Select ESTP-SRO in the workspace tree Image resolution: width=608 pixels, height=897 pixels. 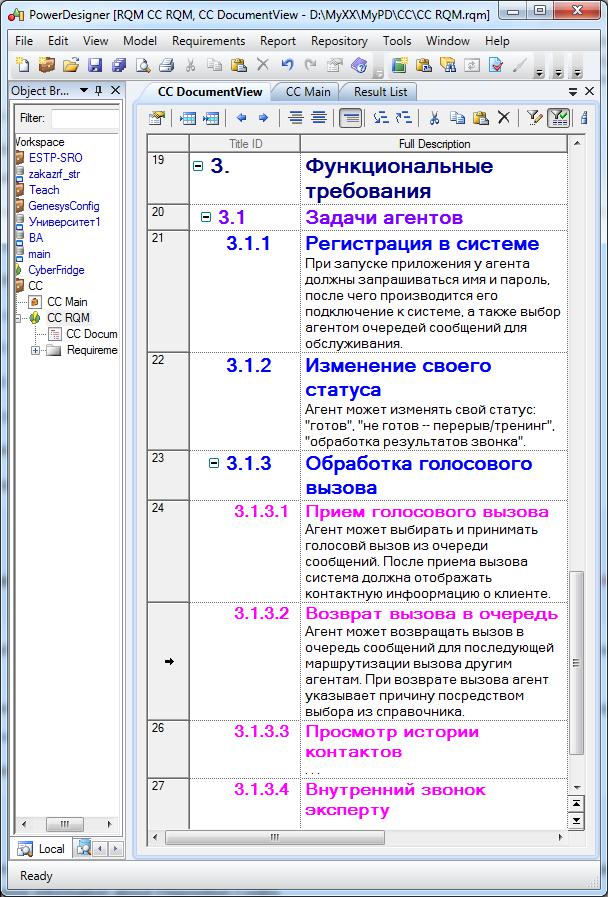click(x=55, y=158)
